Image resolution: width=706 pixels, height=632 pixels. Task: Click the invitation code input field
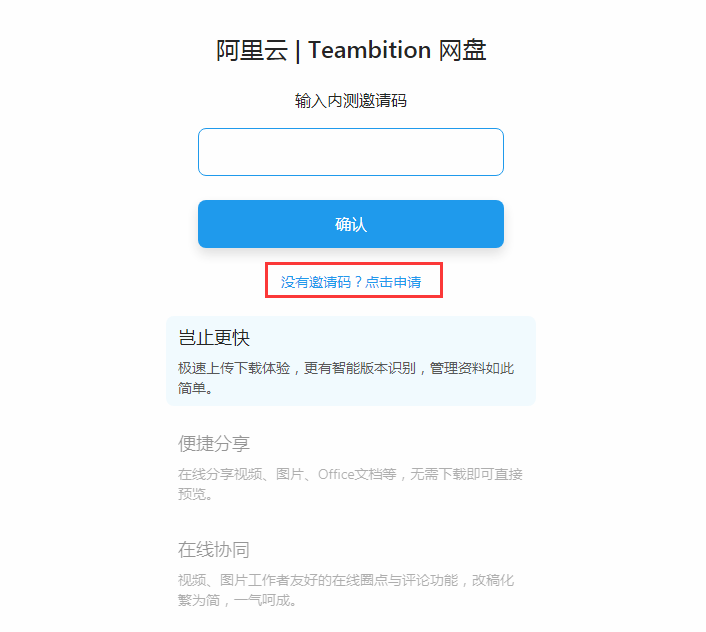click(x=350, y=152)
